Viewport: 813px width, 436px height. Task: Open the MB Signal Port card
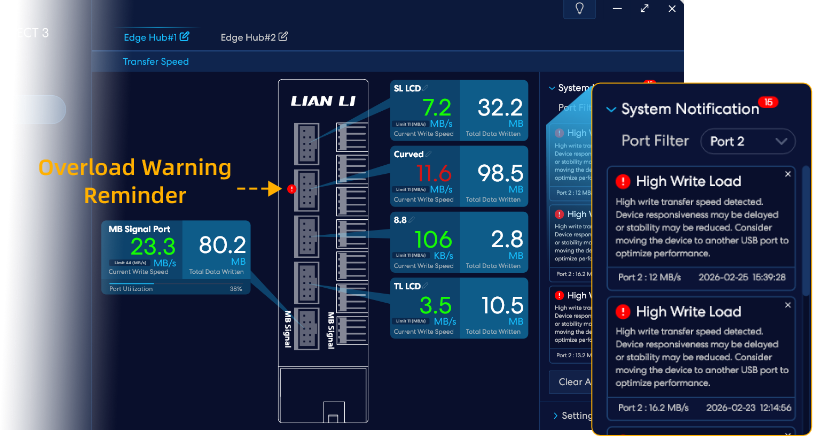coord(176,257)
